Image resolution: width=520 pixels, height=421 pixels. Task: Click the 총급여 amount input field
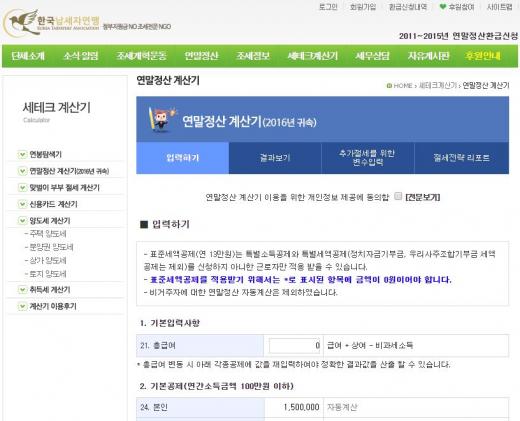coord(295,346)
